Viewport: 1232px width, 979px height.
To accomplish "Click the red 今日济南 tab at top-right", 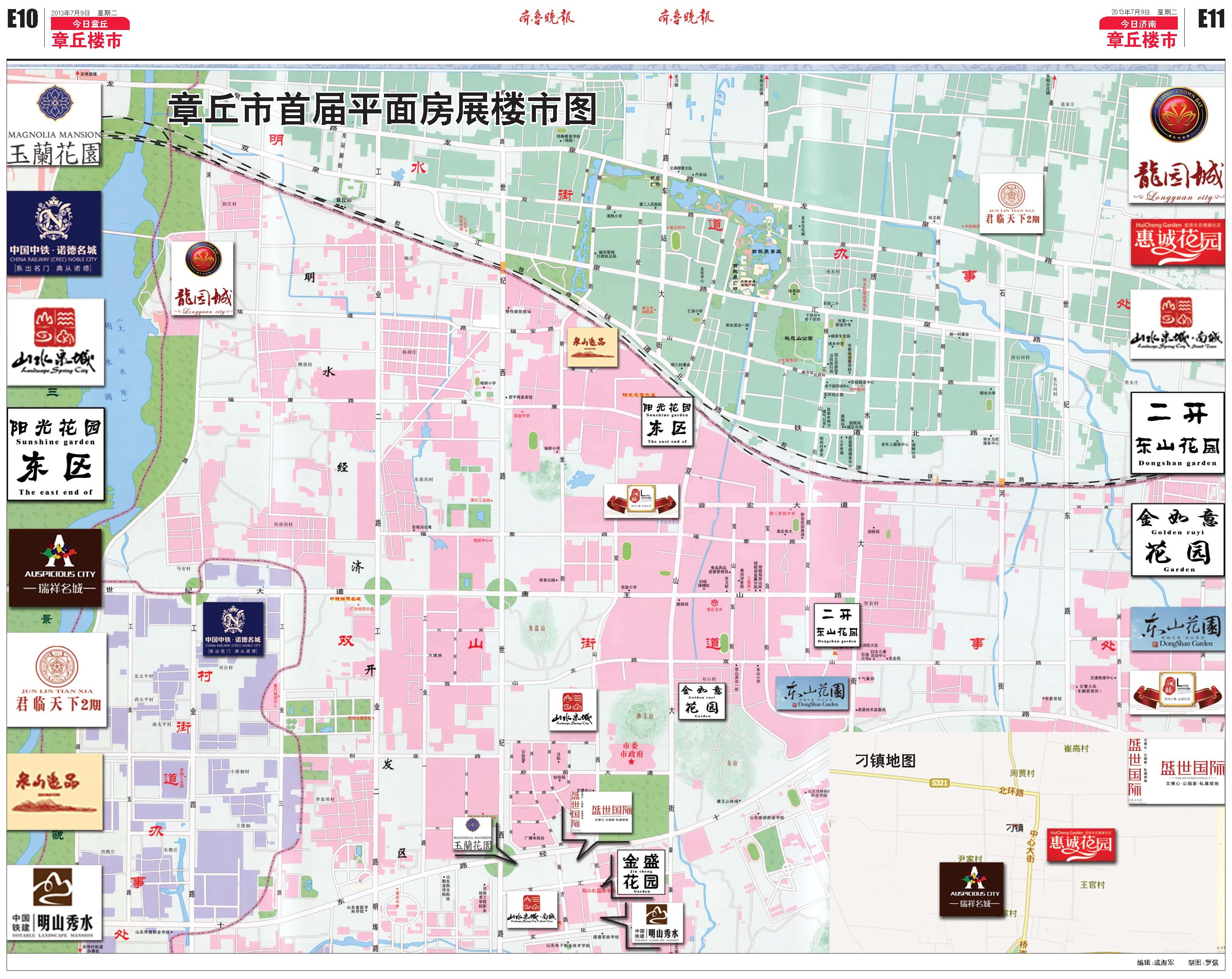I will (1138, 23).
